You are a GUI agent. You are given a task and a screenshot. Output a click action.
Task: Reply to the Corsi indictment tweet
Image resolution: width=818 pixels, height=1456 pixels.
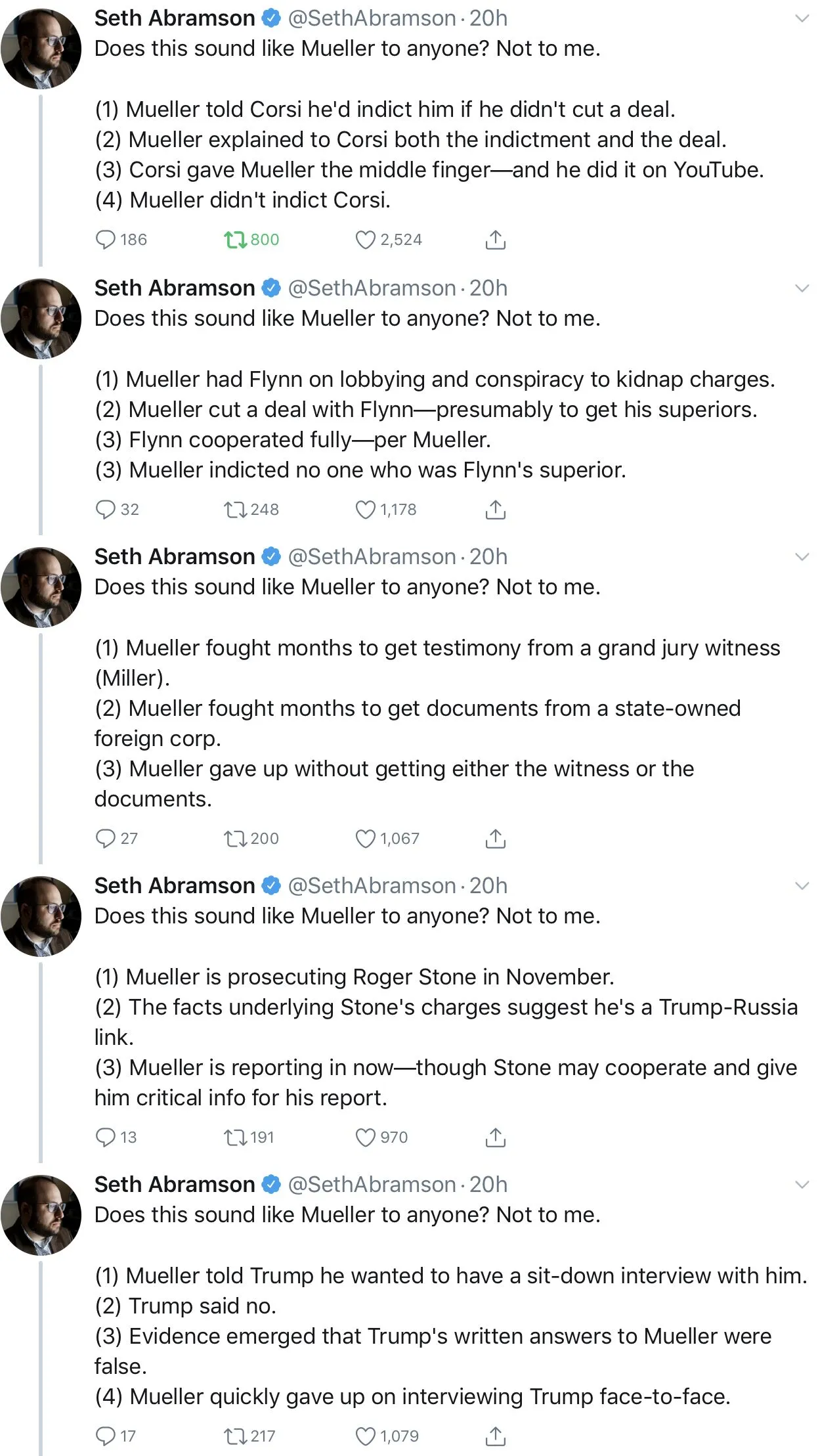coord(106,240)
